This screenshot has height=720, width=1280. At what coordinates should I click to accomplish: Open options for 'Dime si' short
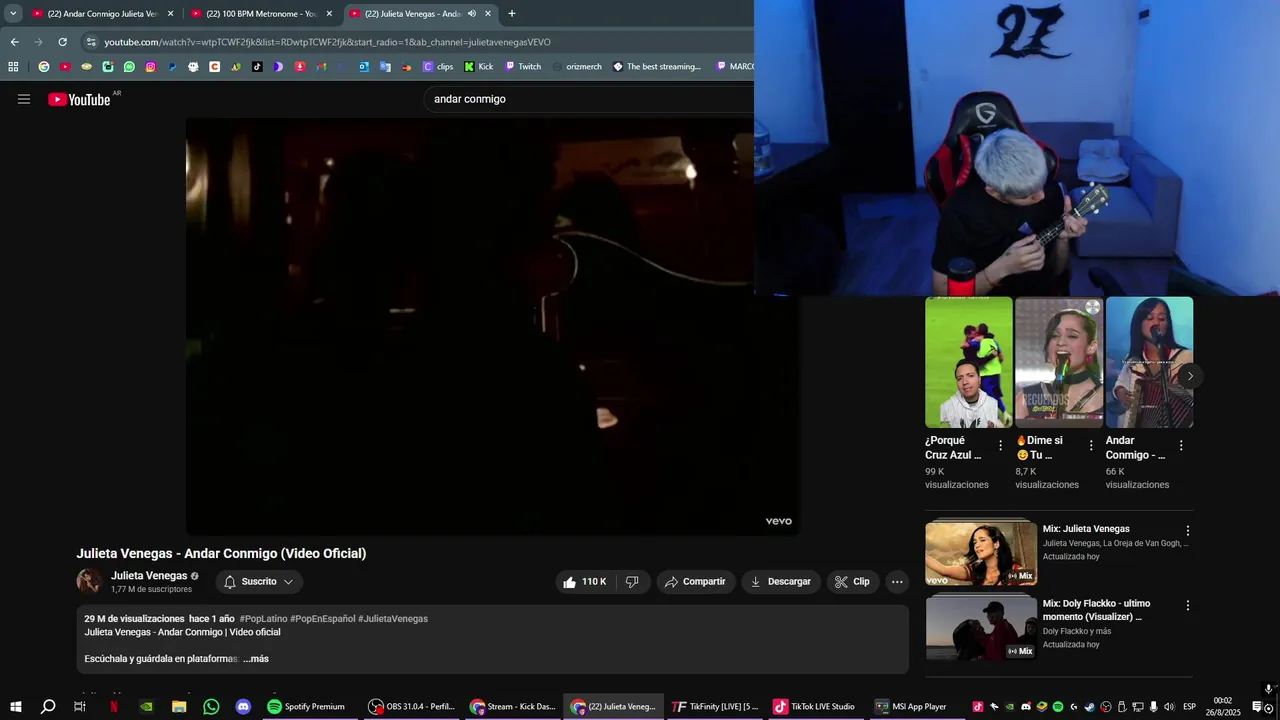[x=1091, y=446]
